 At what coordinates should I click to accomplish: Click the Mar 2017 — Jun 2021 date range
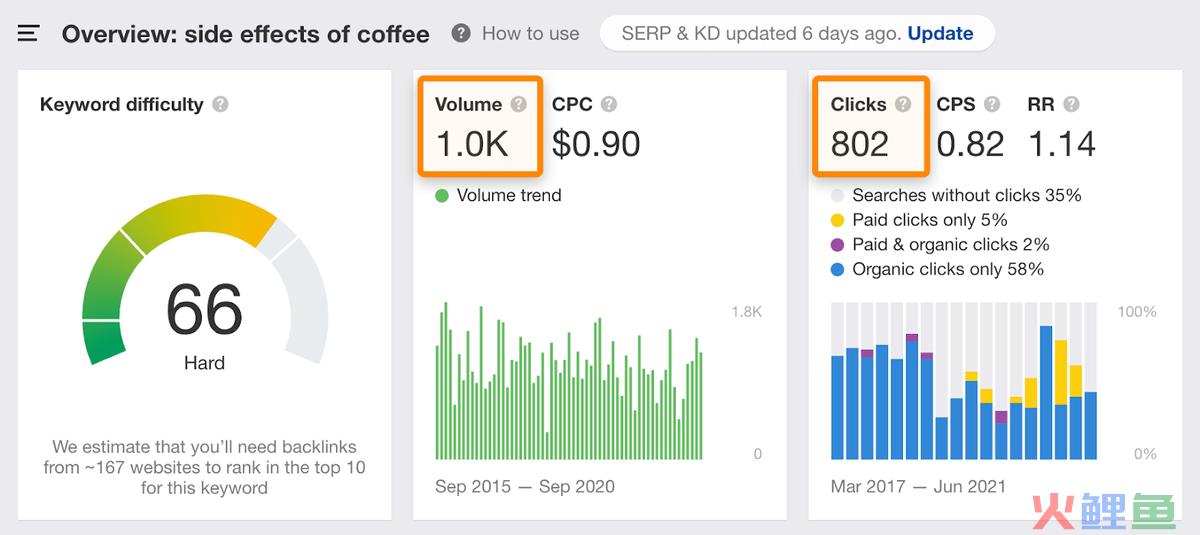[x=918, y=487]
